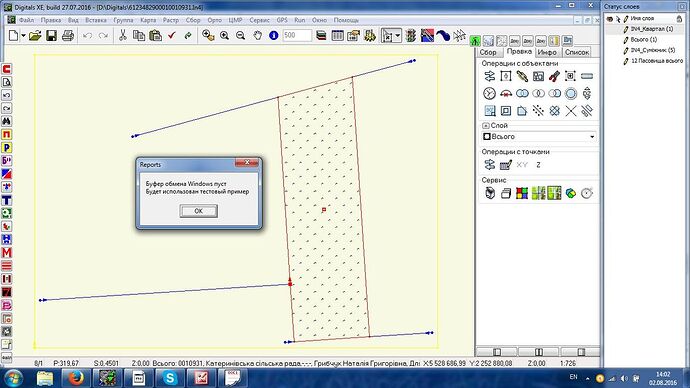Screen dimensions: 690x388
Task: Click the Copy icon in the toolbar
Action: [139, 36]
